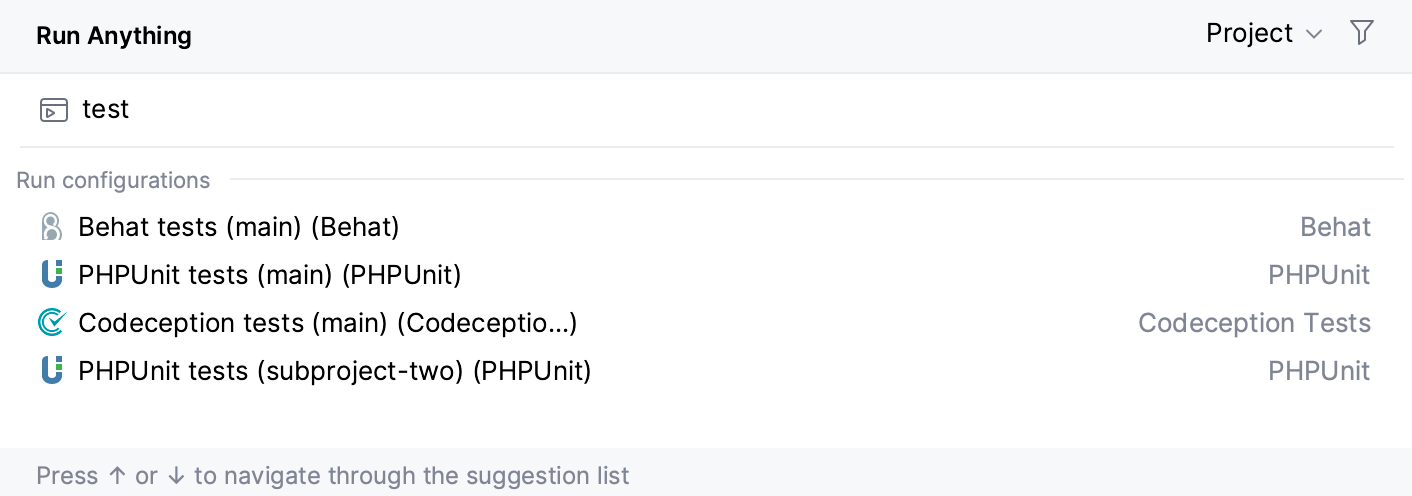Click the PHPUnit icon for main tests
The image size is (1412, 496).
pyautogui.click(x=51, y=274)
